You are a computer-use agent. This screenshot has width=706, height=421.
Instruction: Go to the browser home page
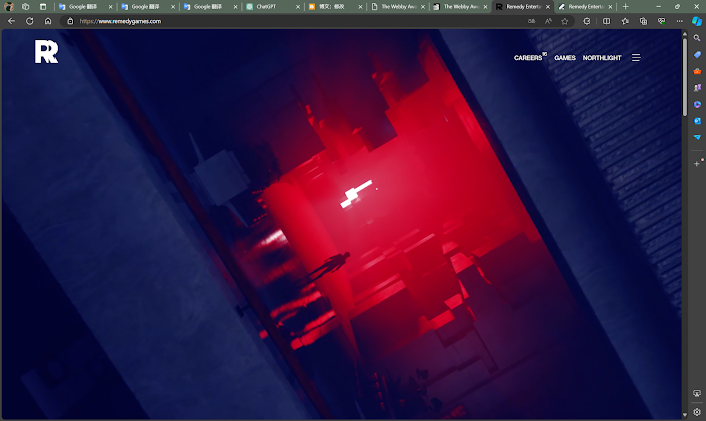48,21
